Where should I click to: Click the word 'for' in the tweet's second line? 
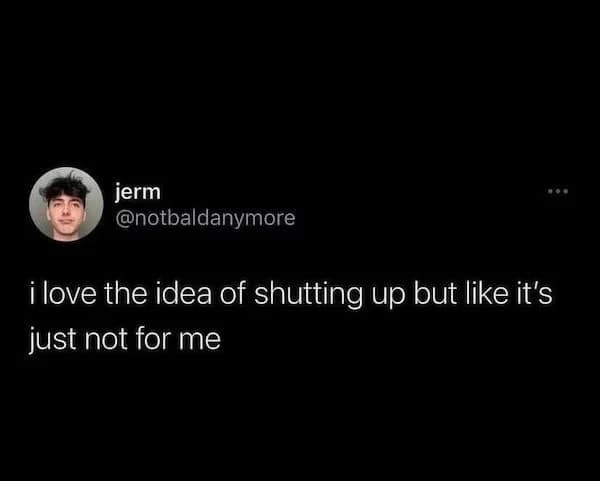[152, 339]
